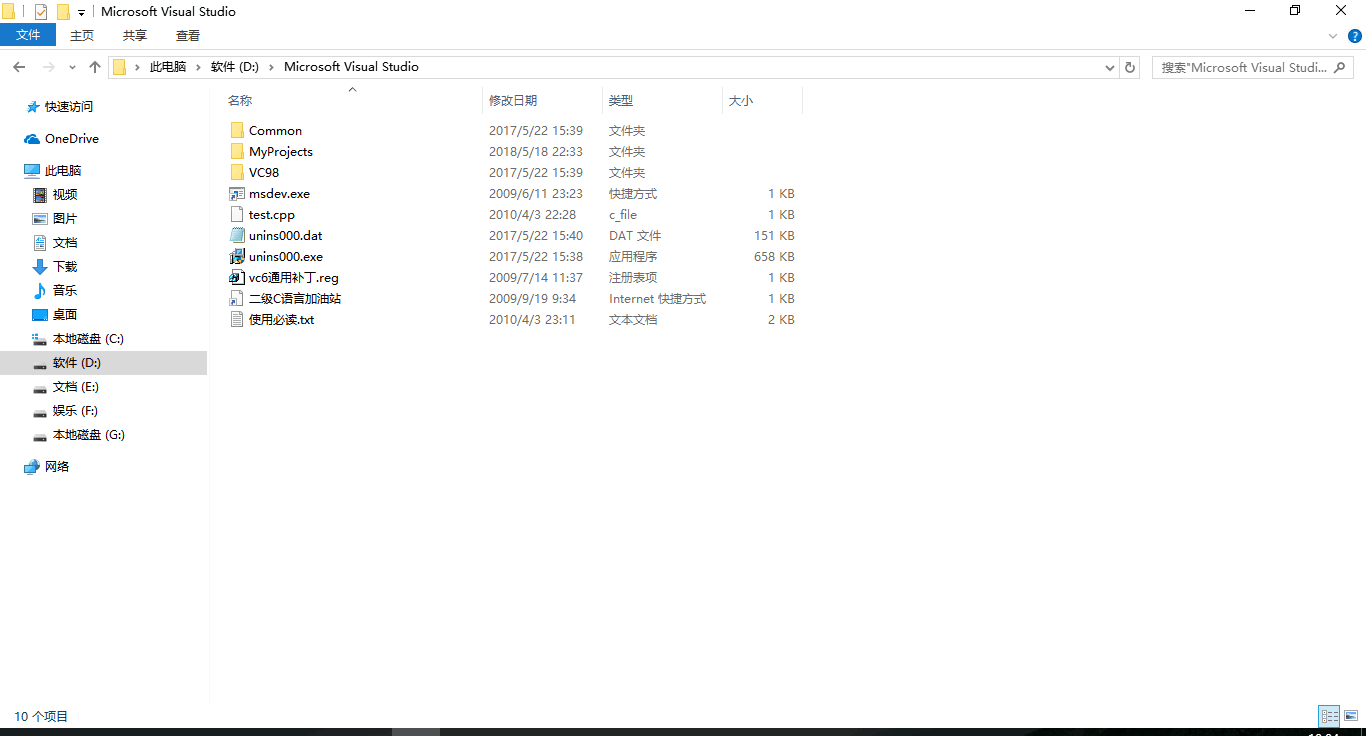1366x736 pixels.
Task: Open the address bar history dropdown
Action: click(x=1110, y=67)
